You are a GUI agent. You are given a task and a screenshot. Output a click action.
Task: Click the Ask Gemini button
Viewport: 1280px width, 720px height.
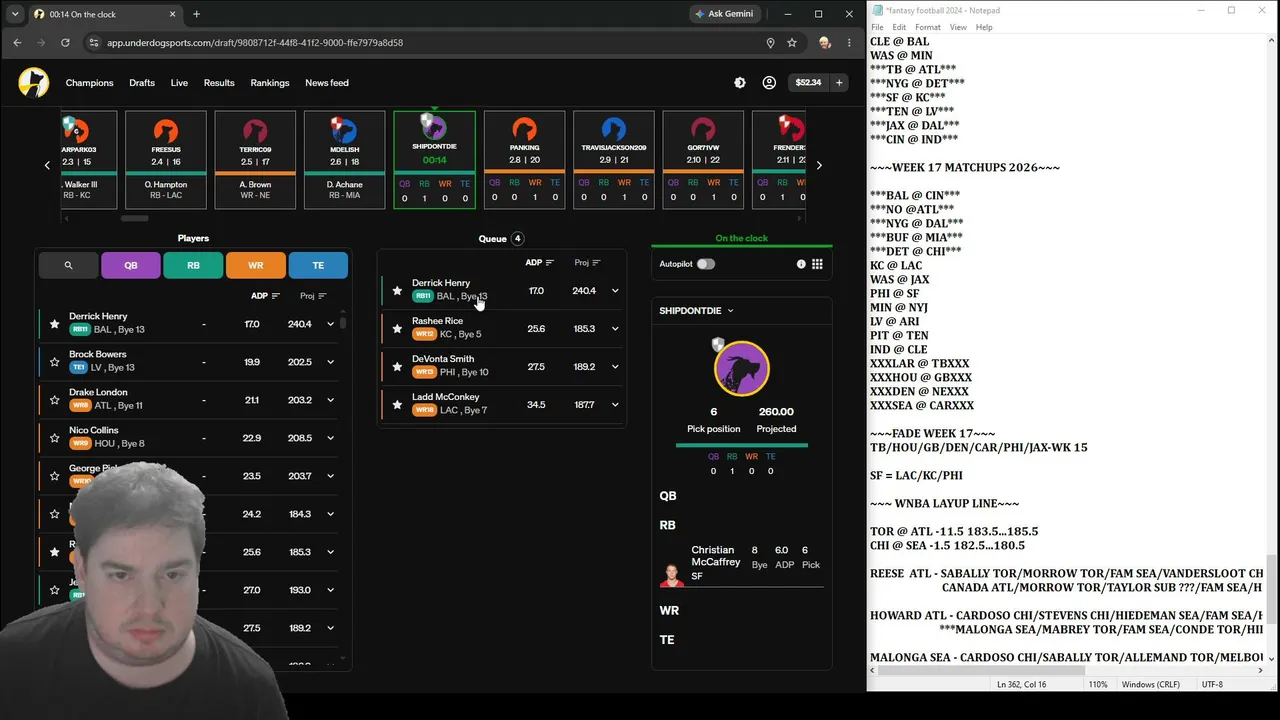coord(726,14)
